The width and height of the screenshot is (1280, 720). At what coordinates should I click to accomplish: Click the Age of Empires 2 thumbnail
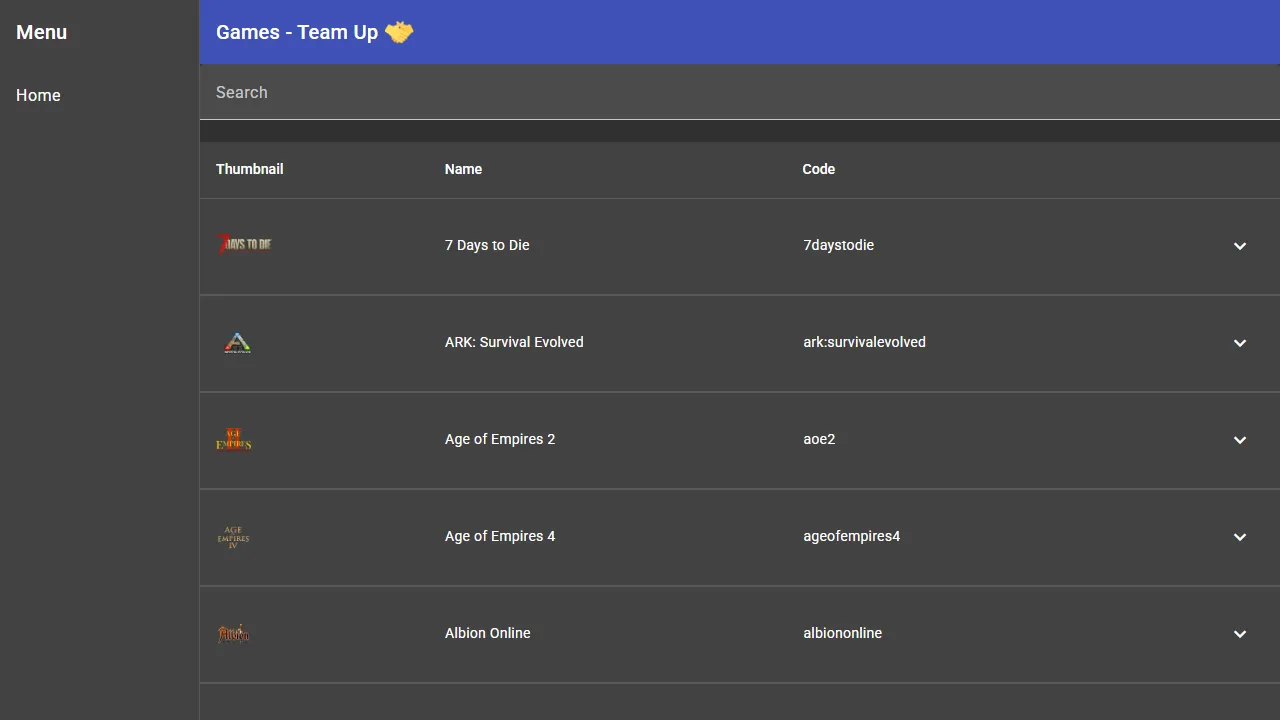tap(233, 439)
